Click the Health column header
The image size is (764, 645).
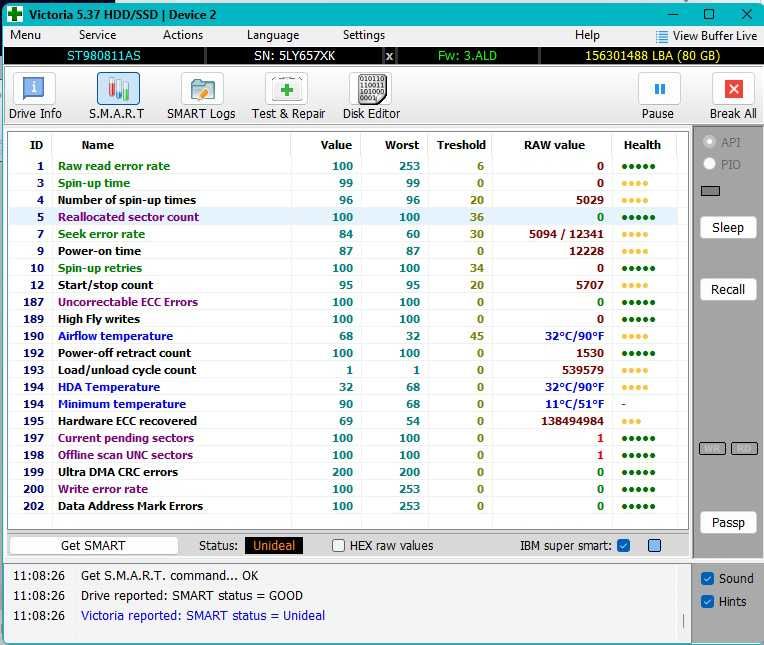click(x=642, y=145)
